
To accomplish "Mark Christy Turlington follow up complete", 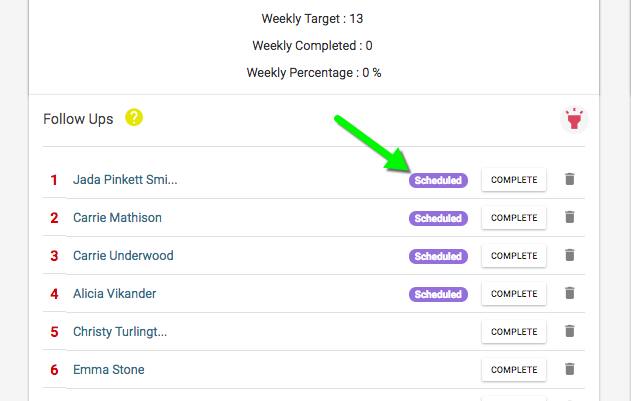I will (x=514, y=332).
